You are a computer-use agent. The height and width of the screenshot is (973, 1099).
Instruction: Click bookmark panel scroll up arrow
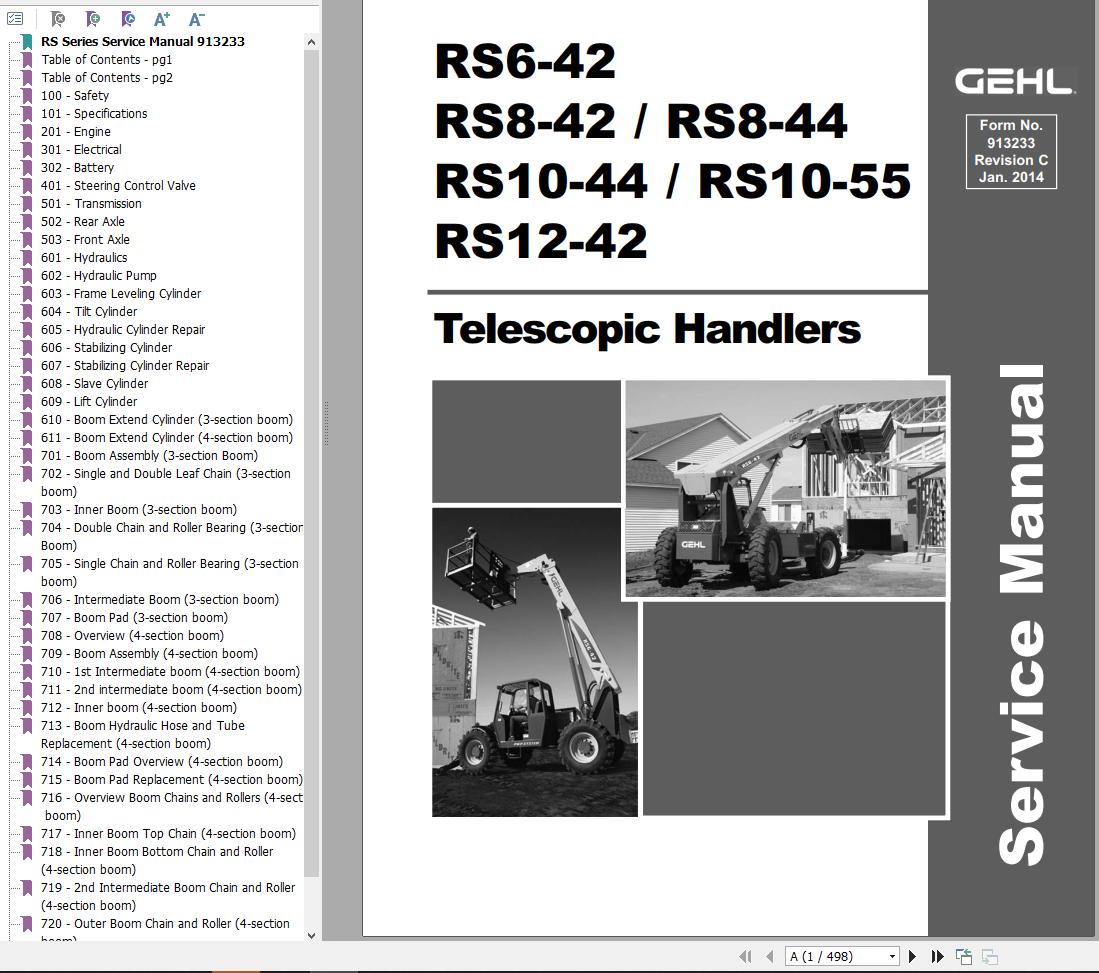tap(312, 42)
